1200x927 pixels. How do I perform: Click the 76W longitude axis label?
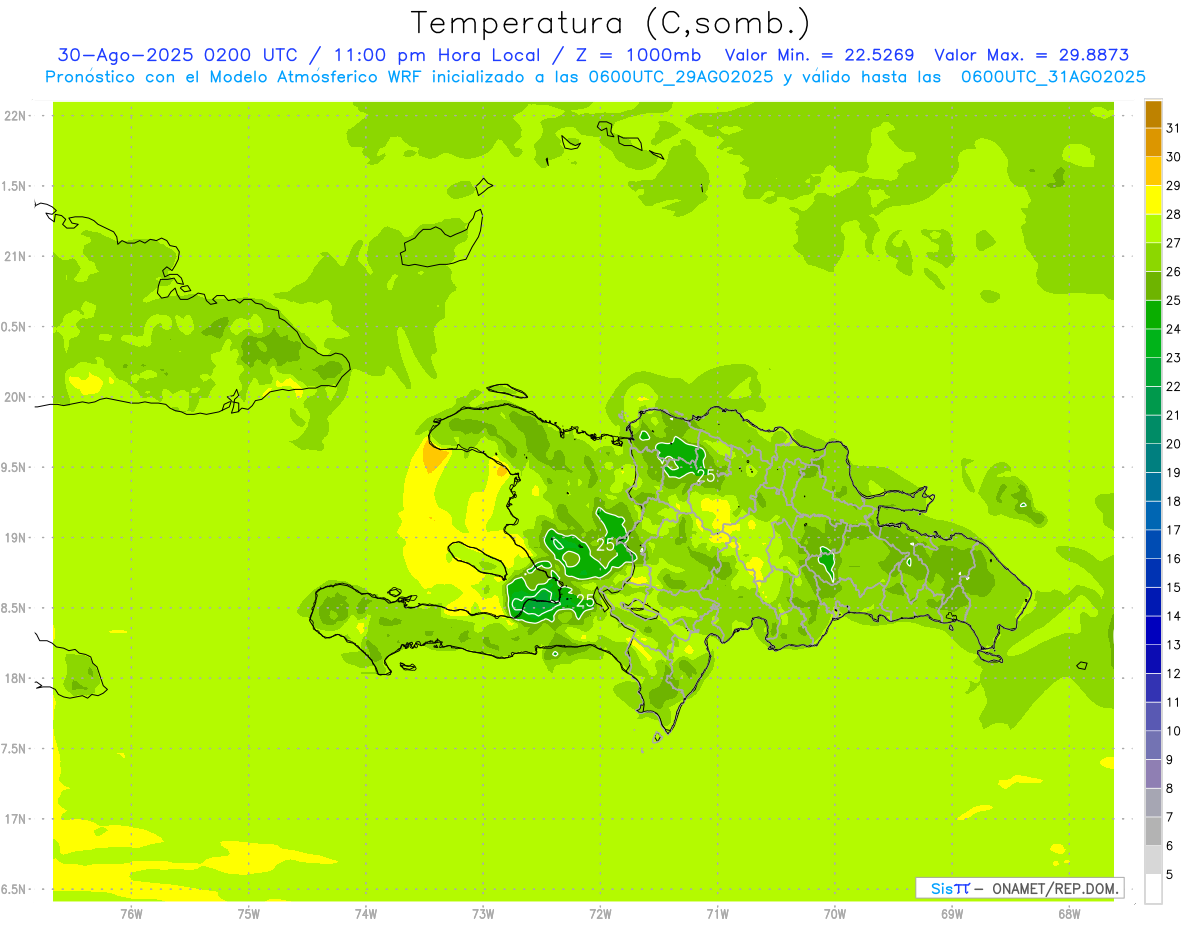pyautogui.click(x=131, y=913)
